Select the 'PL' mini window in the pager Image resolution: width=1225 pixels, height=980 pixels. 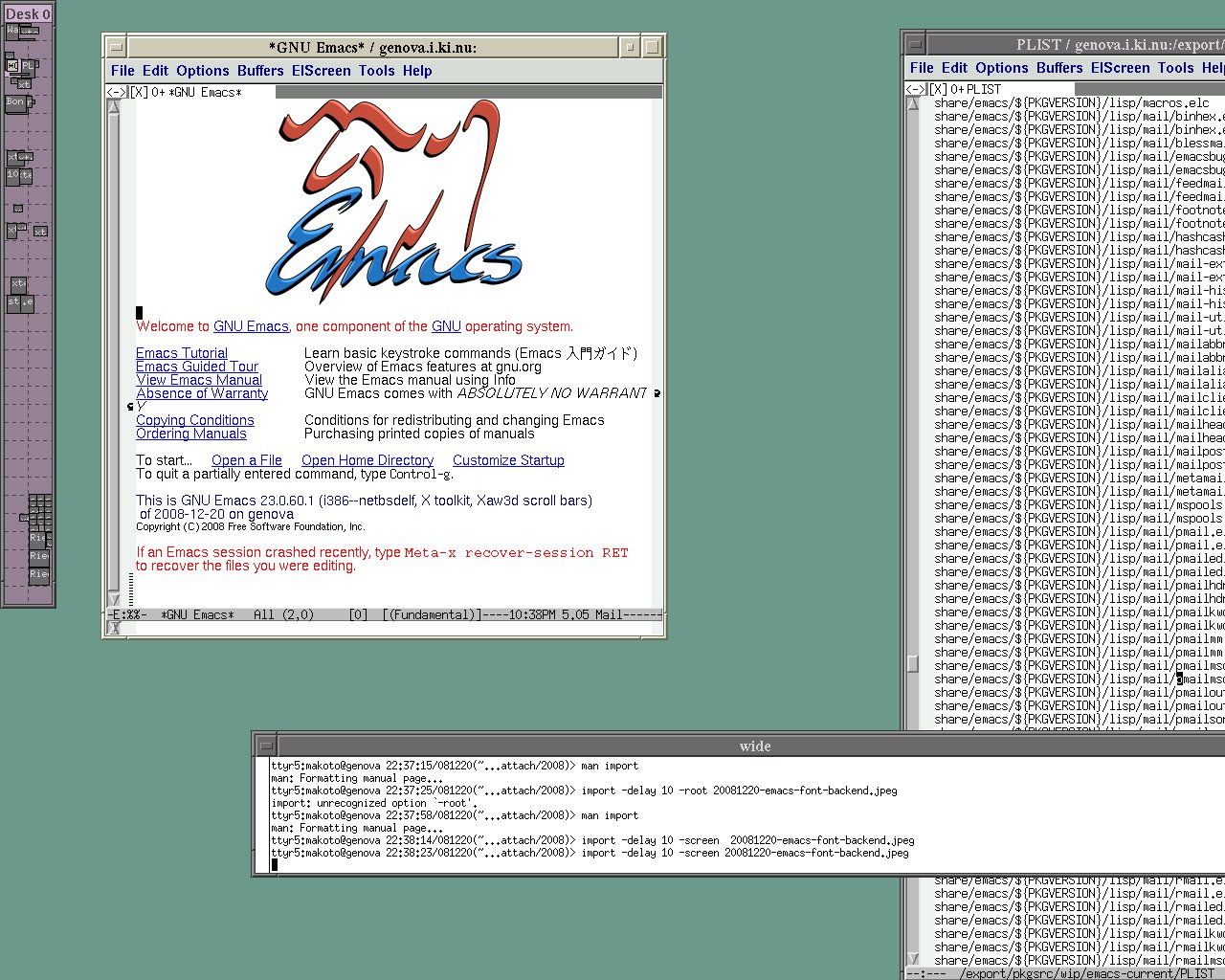point(27,68)
